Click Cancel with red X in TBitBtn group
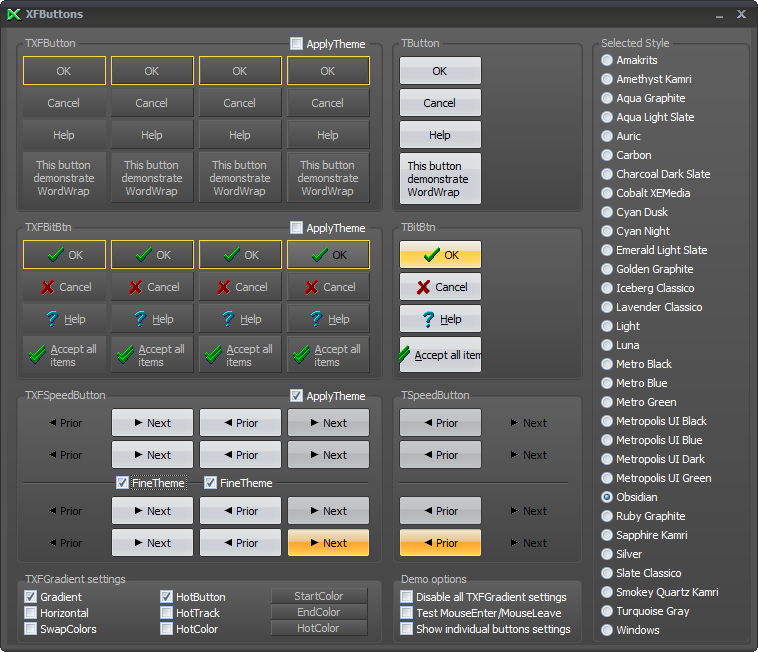This screenshot has width=758, height=652. click(440, 287)
